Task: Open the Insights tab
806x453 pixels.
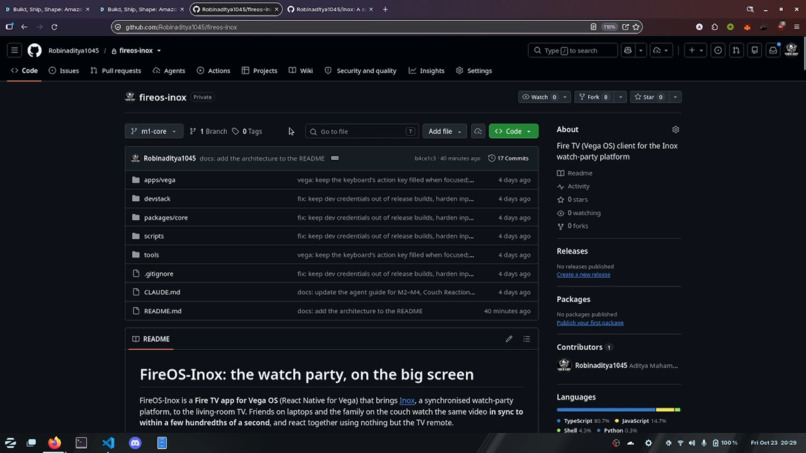Action: pyautogui.click(x=427, y=70)
